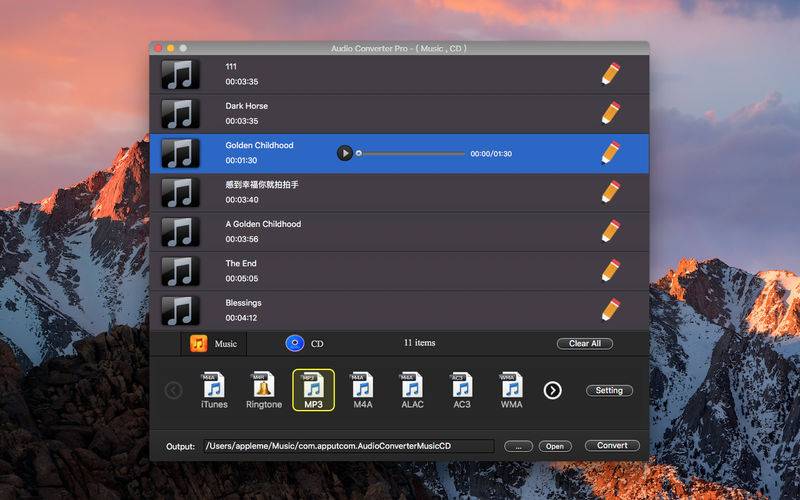Click the pencil icon in the Golden Childhood row
800x500 pixels.
click(610, 153)
